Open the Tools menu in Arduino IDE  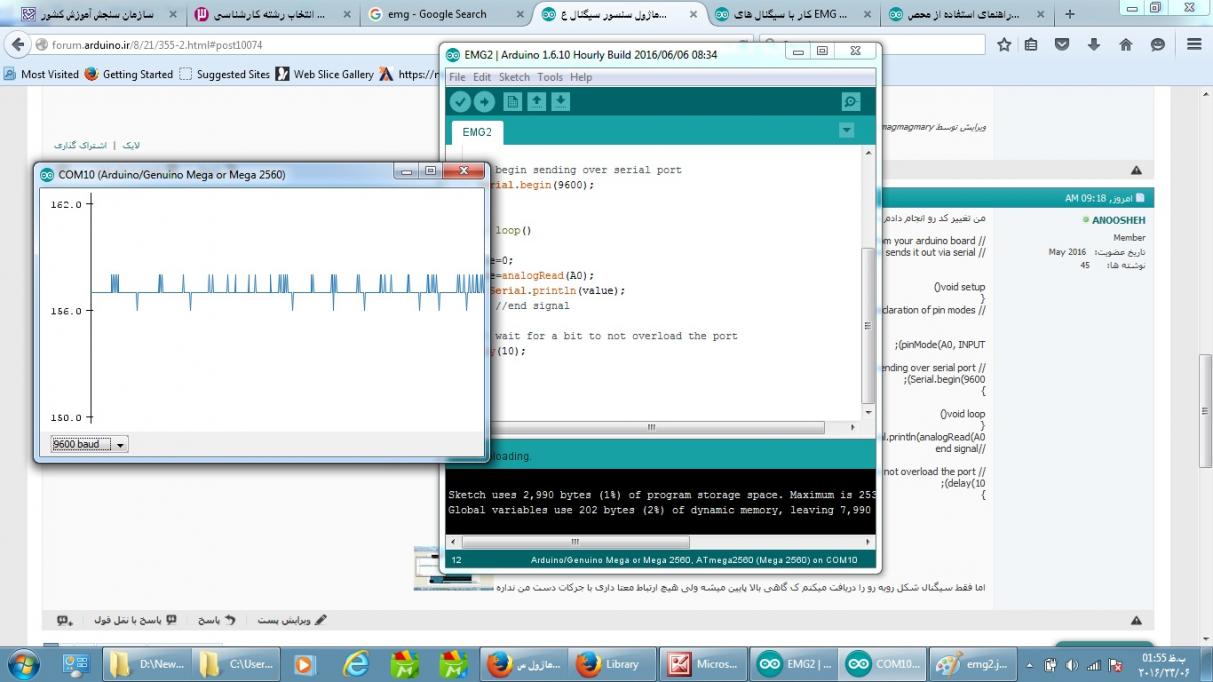[x=550, y=77]
